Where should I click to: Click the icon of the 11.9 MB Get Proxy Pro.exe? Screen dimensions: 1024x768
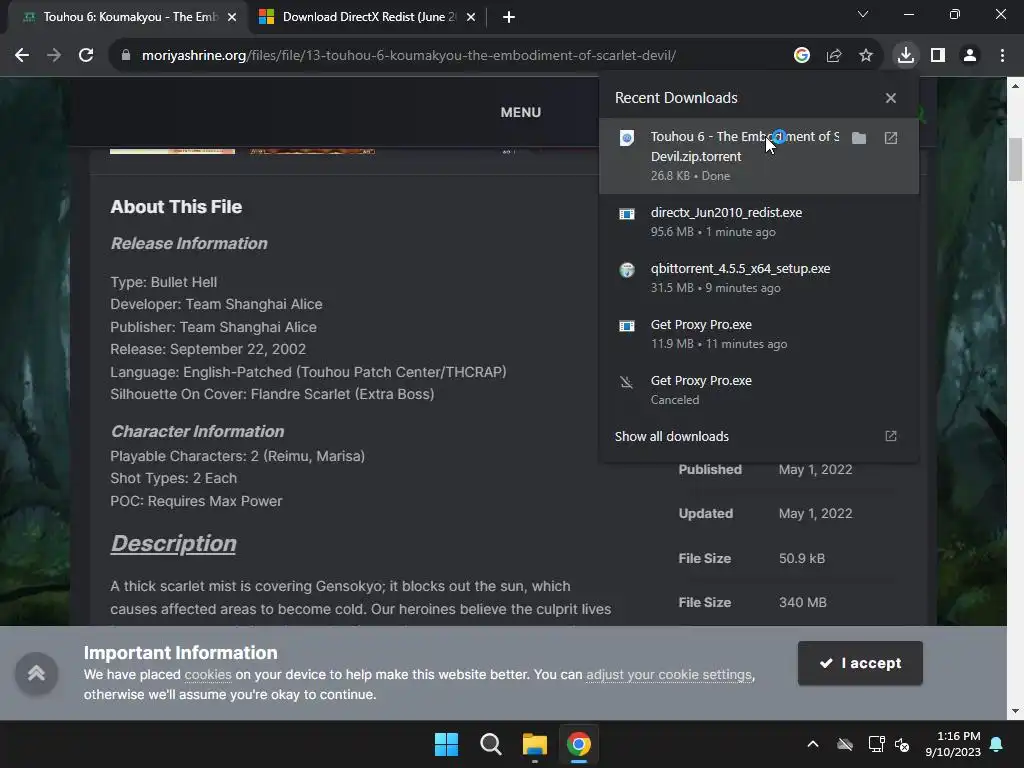[627, 326]
